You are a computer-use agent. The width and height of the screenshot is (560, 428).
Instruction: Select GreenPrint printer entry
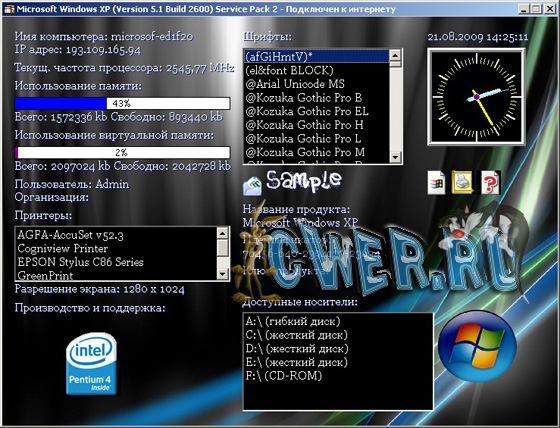116,275
